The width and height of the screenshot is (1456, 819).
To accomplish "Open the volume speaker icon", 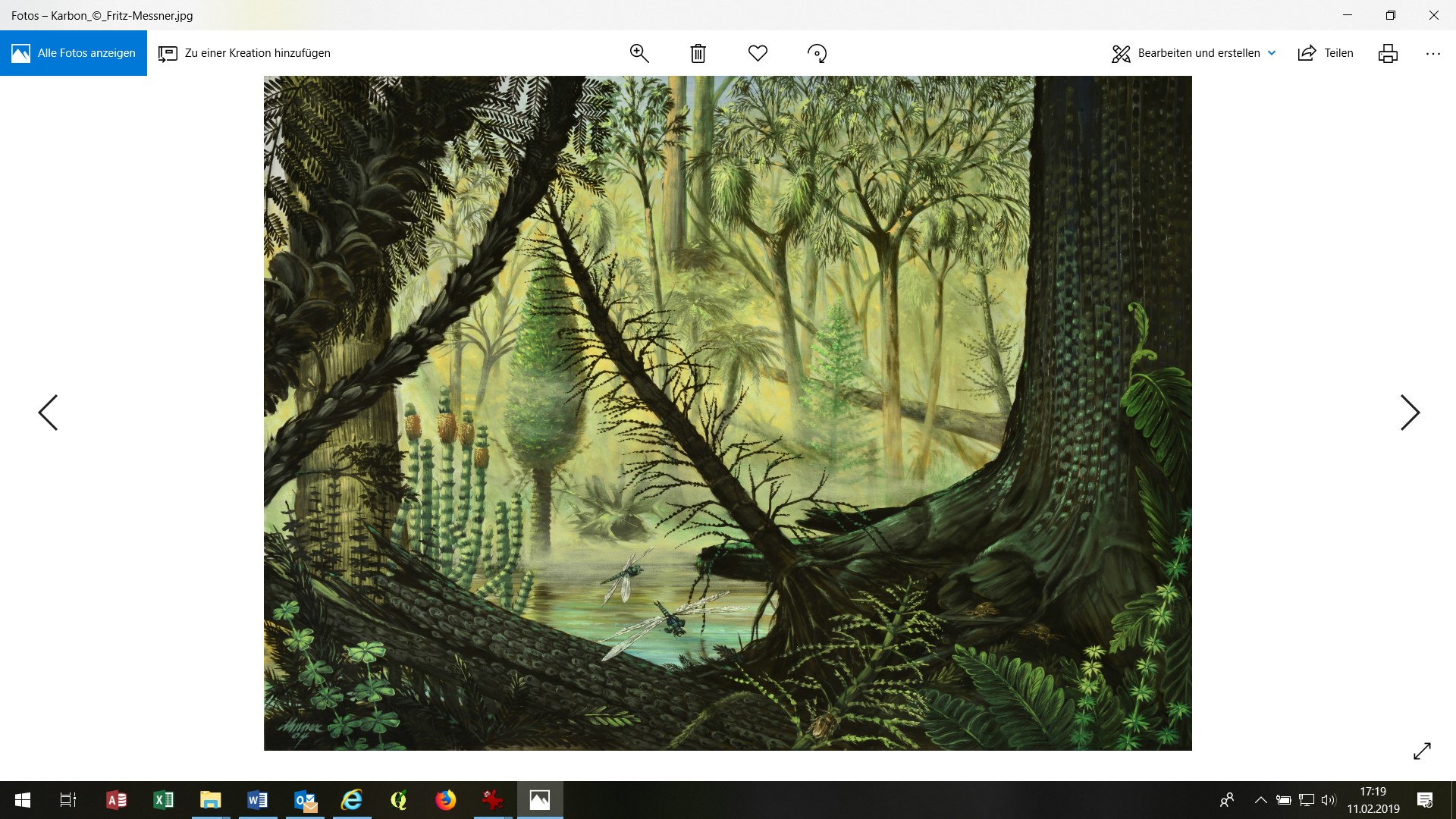I will (x=1328, y=800).
